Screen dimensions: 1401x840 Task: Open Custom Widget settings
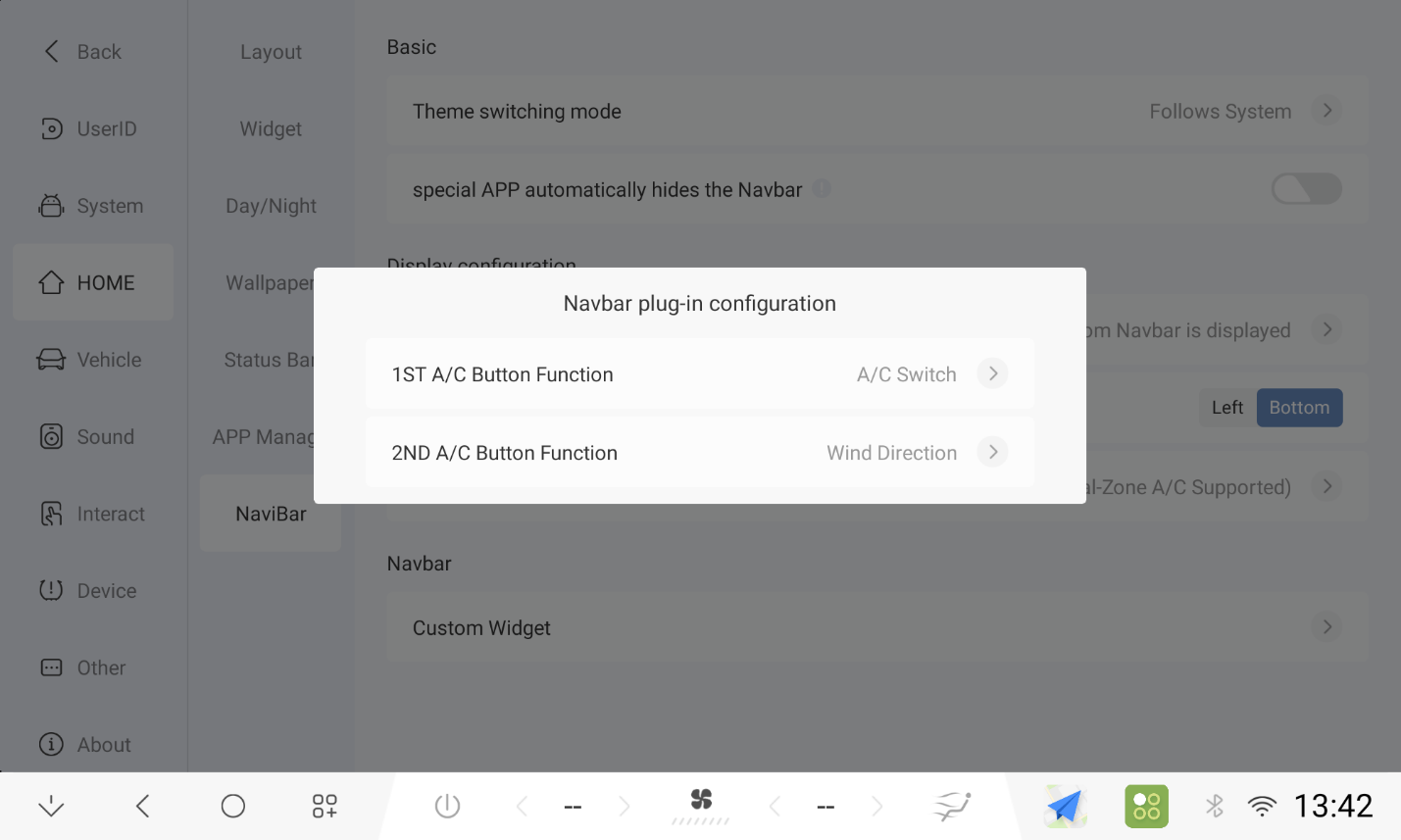coord(876,627)
